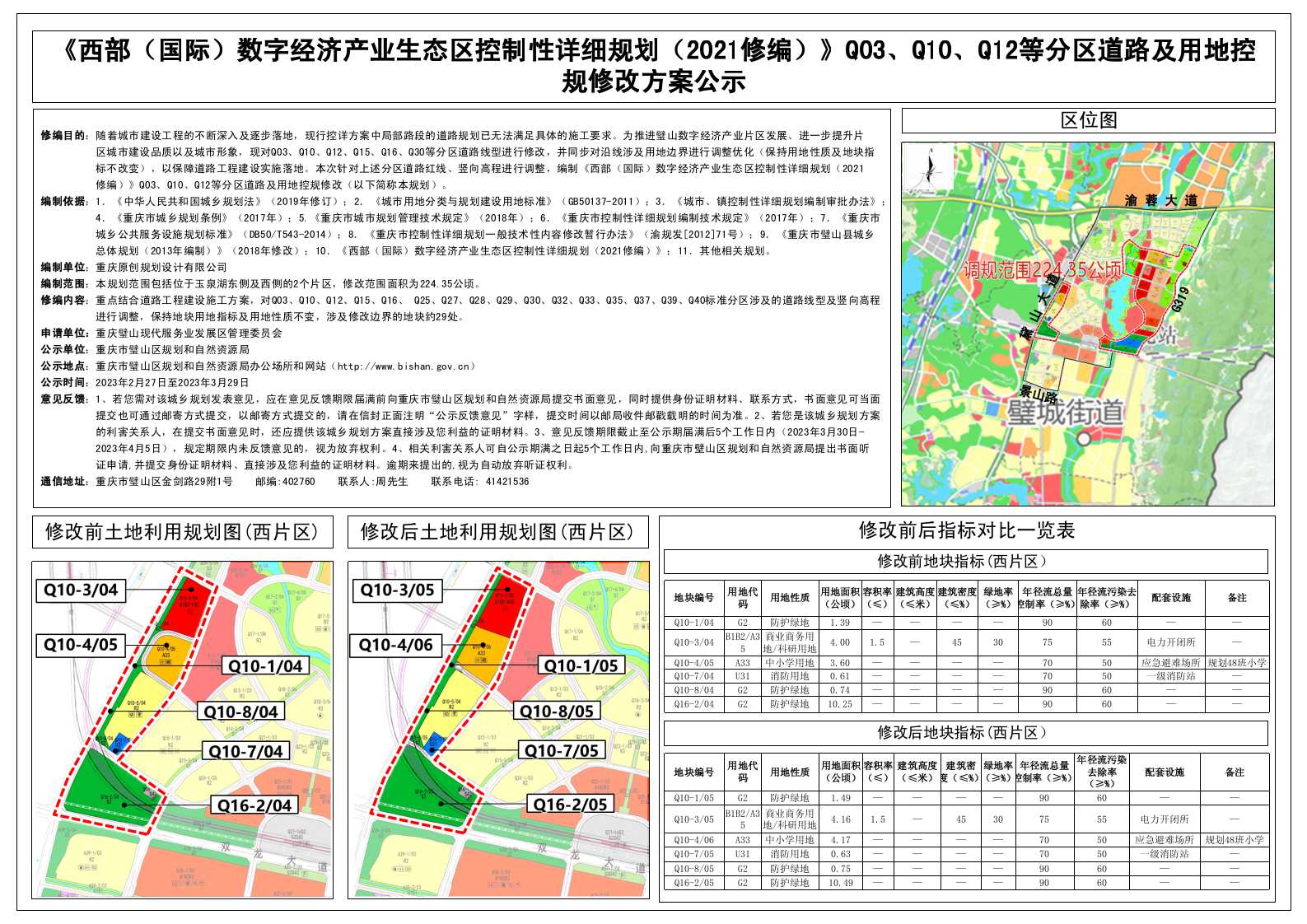Click the 意见反馈 label
Viewport: 1307px width, 924px height.
tap(64, 399)
